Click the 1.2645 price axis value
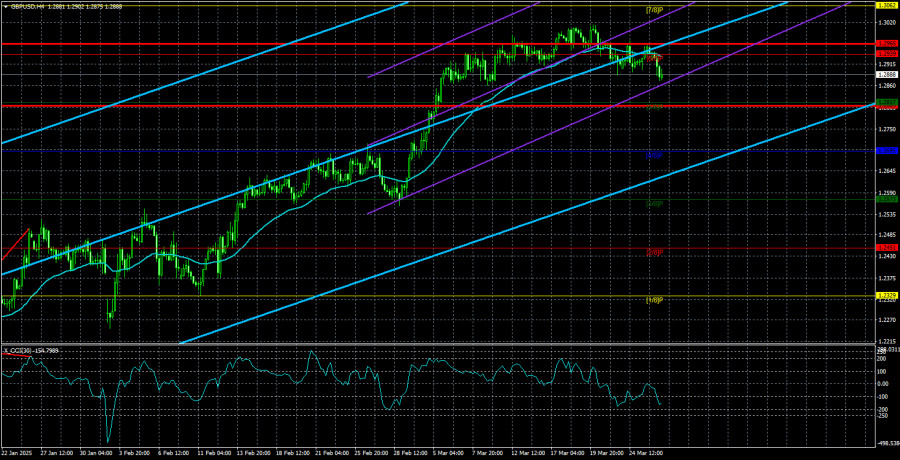Screen dimensions: 900x460 coord(885,172)
